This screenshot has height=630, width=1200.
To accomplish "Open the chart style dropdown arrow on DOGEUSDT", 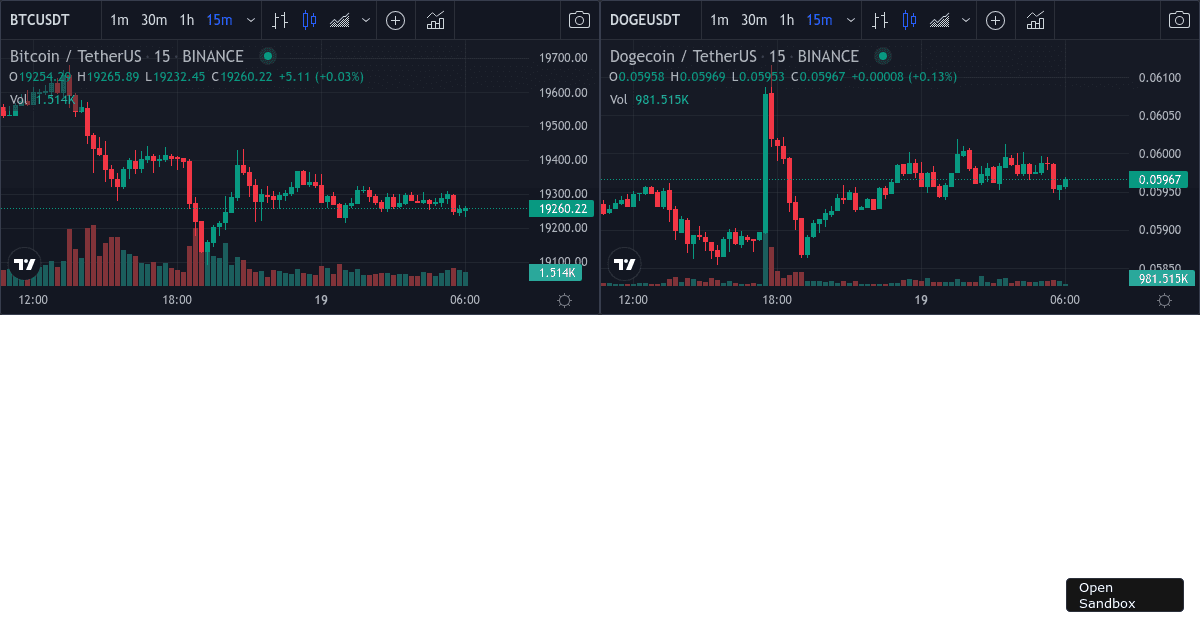I will click(965, 20).
